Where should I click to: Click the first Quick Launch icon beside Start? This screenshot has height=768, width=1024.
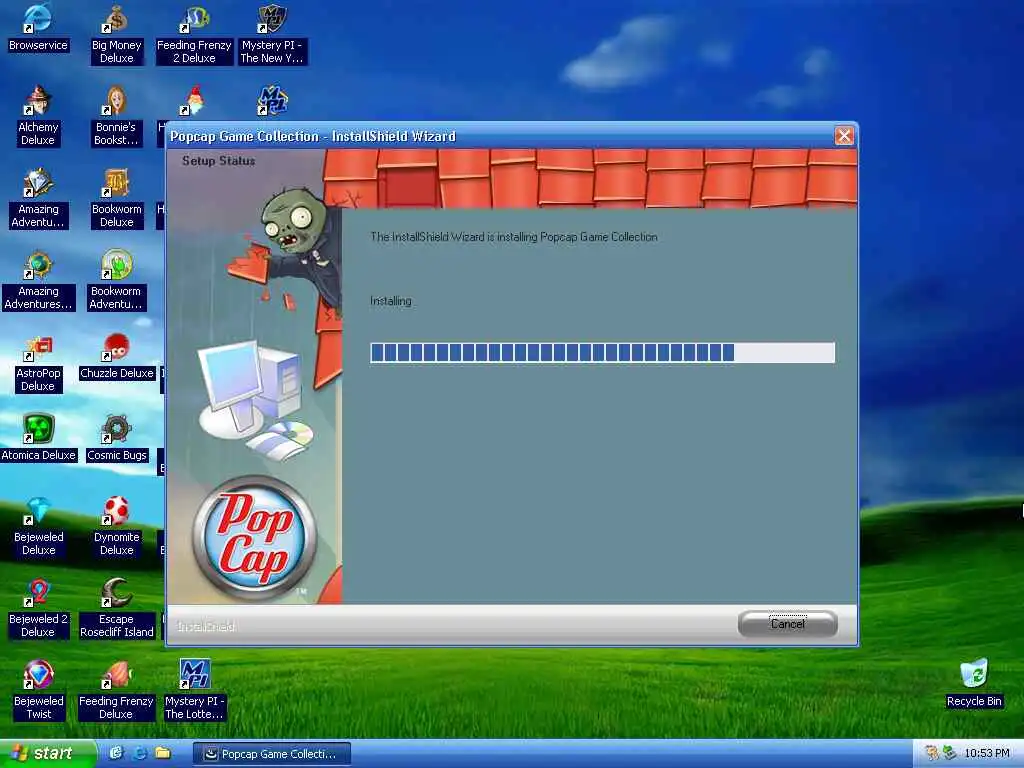click(x=116, y=753)
